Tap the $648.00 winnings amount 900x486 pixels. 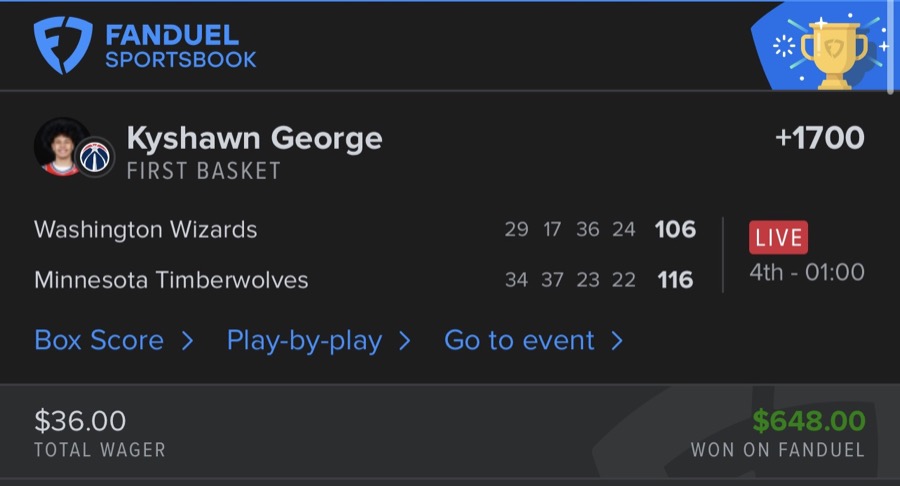(x=808, y=421)
